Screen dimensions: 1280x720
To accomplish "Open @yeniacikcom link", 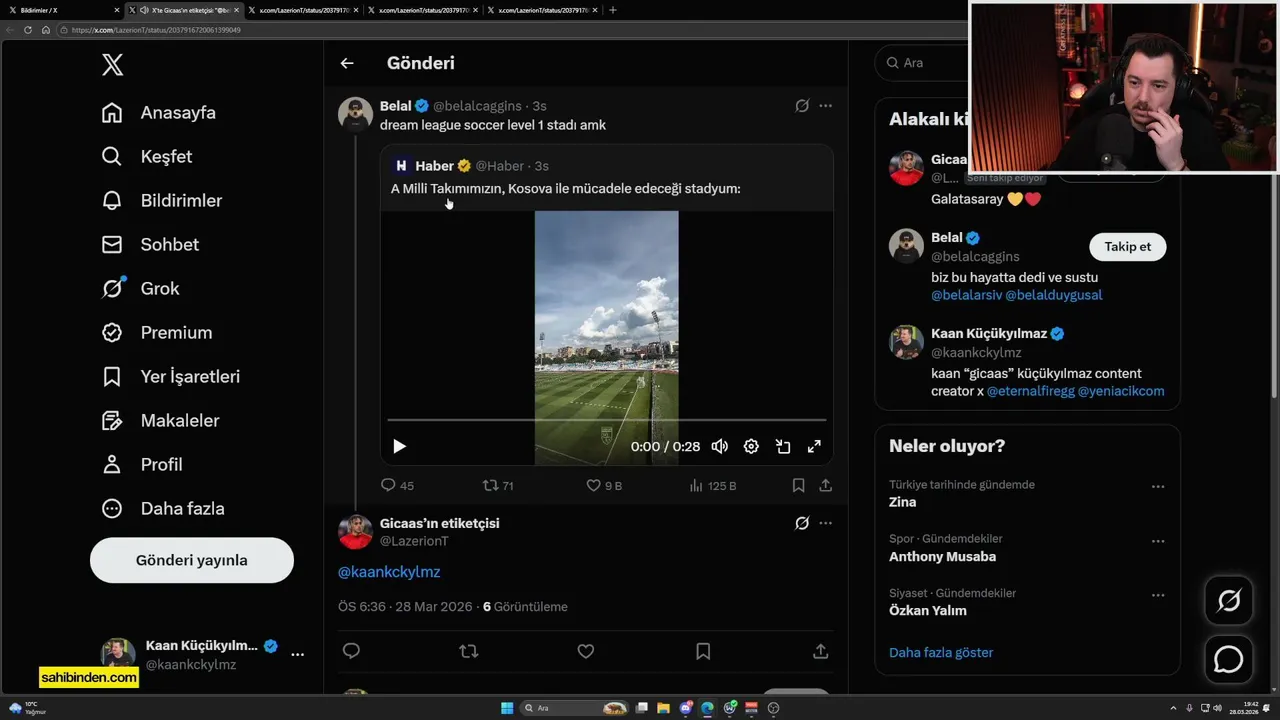I will 1121,391.
